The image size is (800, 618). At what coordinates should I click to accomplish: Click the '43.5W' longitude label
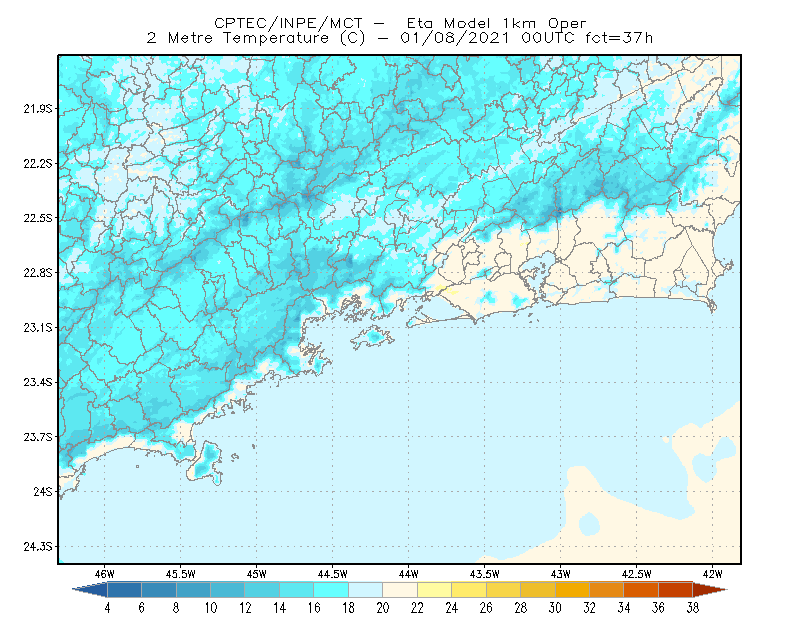485,574
